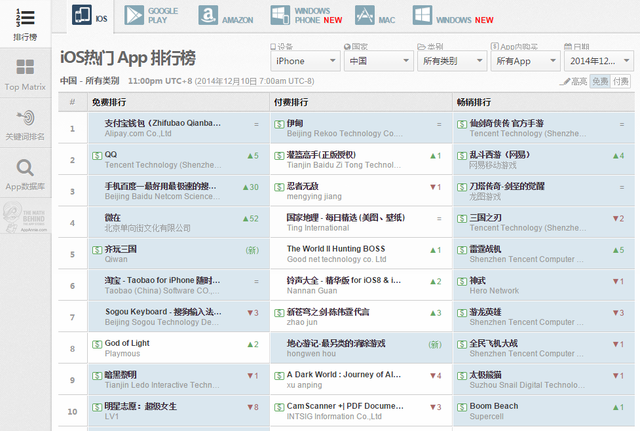Viewport: 640px width, 431px height.
Task: Select the Google Play store icon
Action: [x=134, y=16]
